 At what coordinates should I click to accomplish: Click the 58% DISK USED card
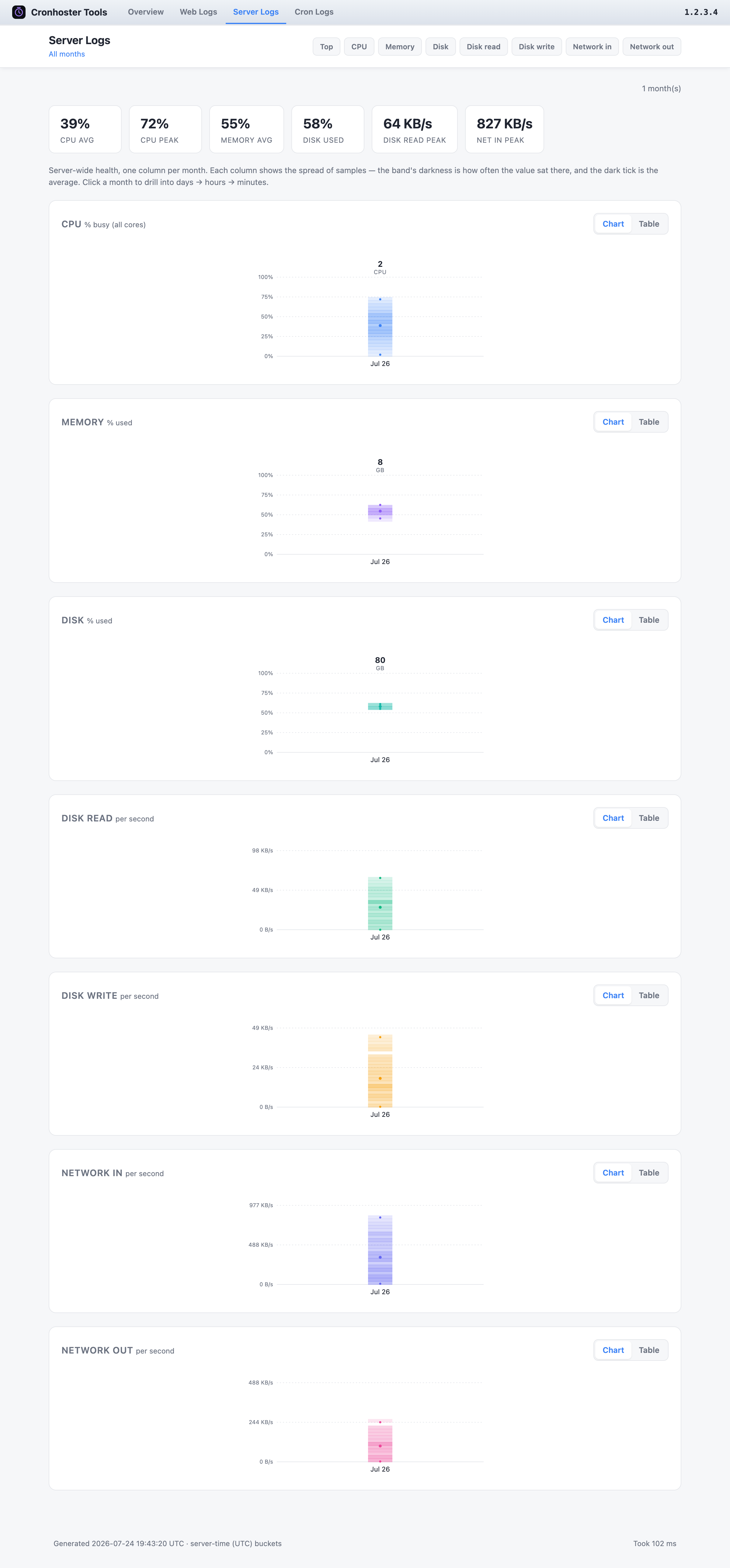point(328,129)
